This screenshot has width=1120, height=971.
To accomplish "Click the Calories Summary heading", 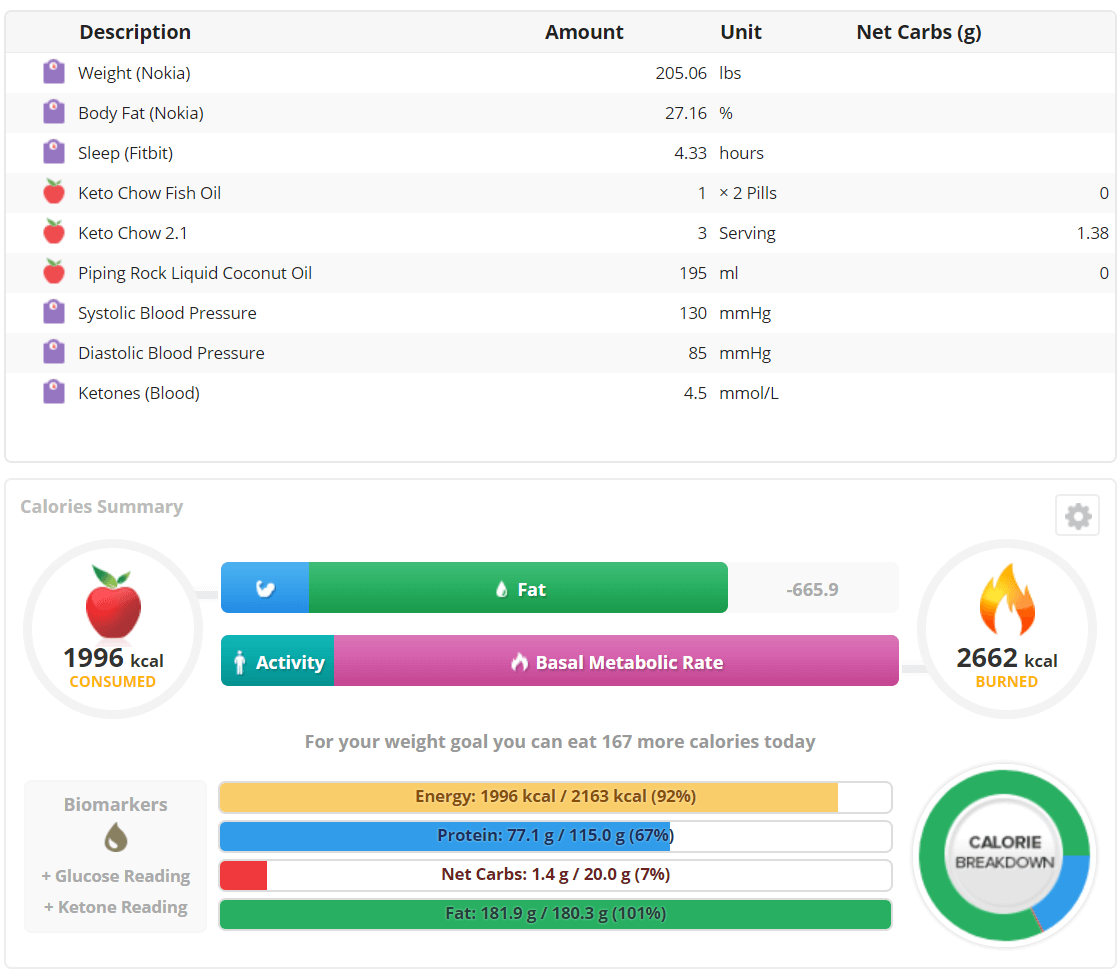I will [101, 507].
